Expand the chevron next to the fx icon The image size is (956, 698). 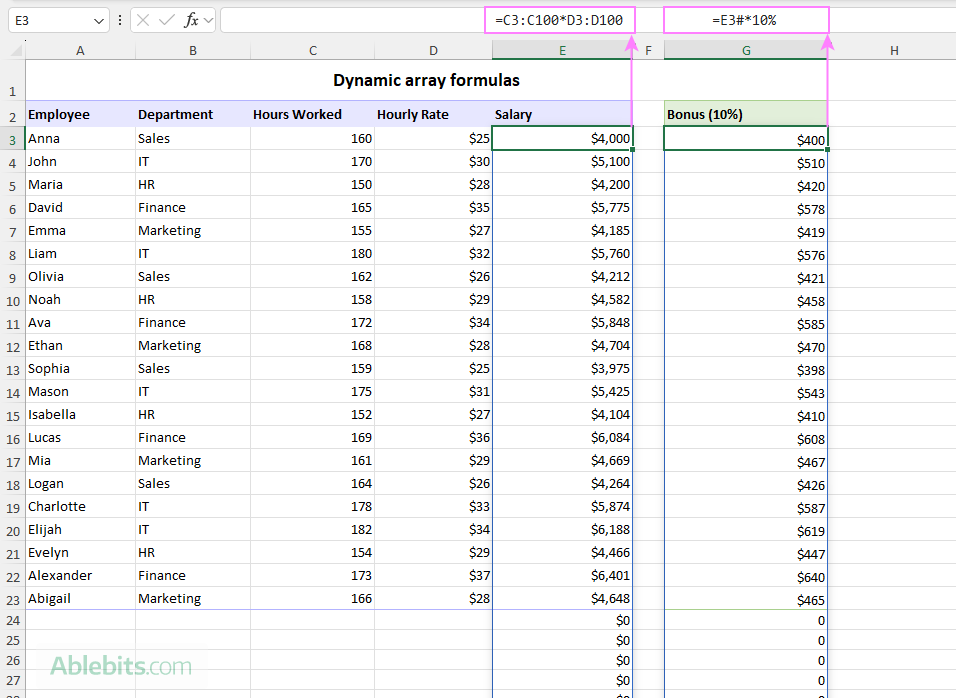click(207, 19)
